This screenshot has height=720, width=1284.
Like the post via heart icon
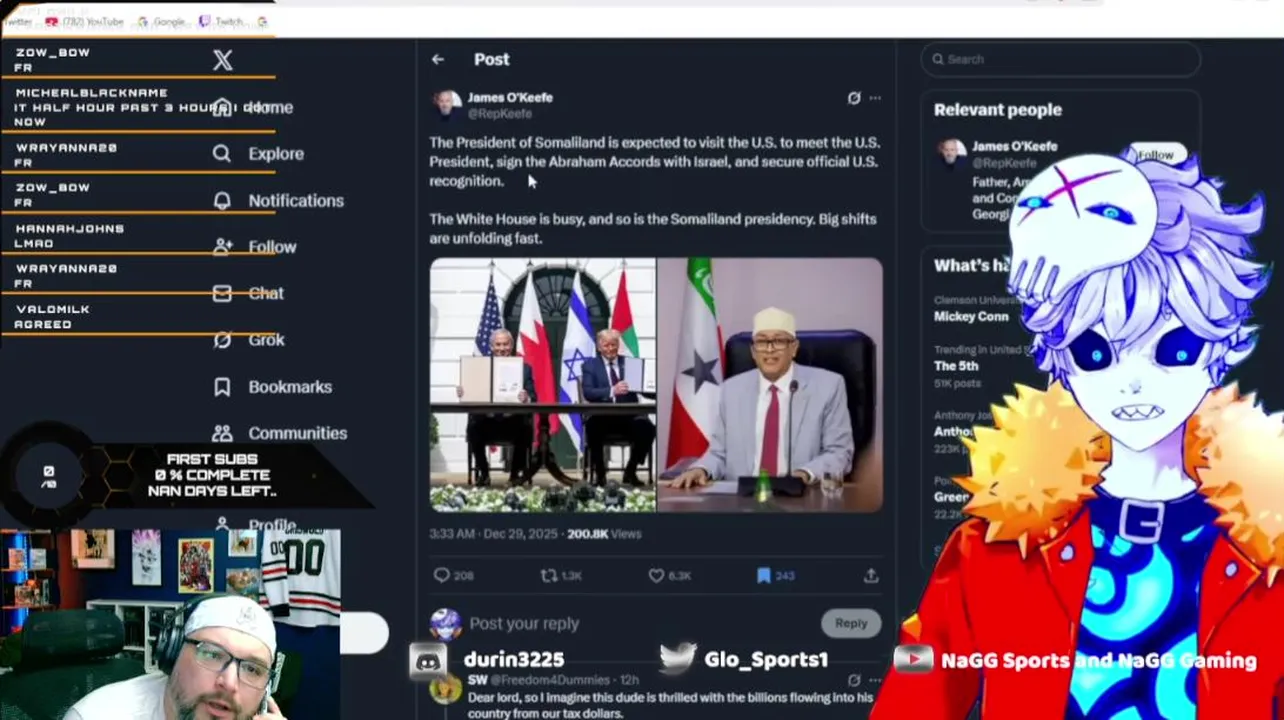tap(657, 575)
